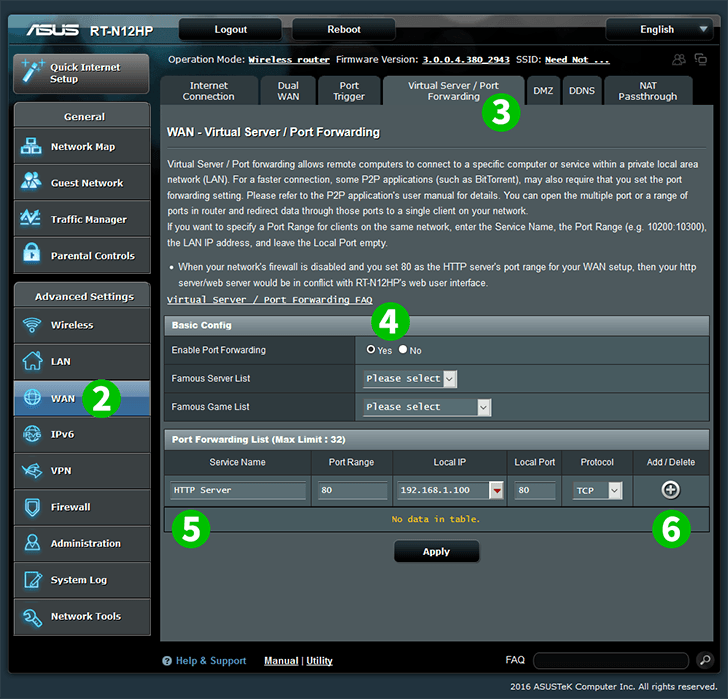Open the English language dropdown
728x699 pixels.
(659, 29)
